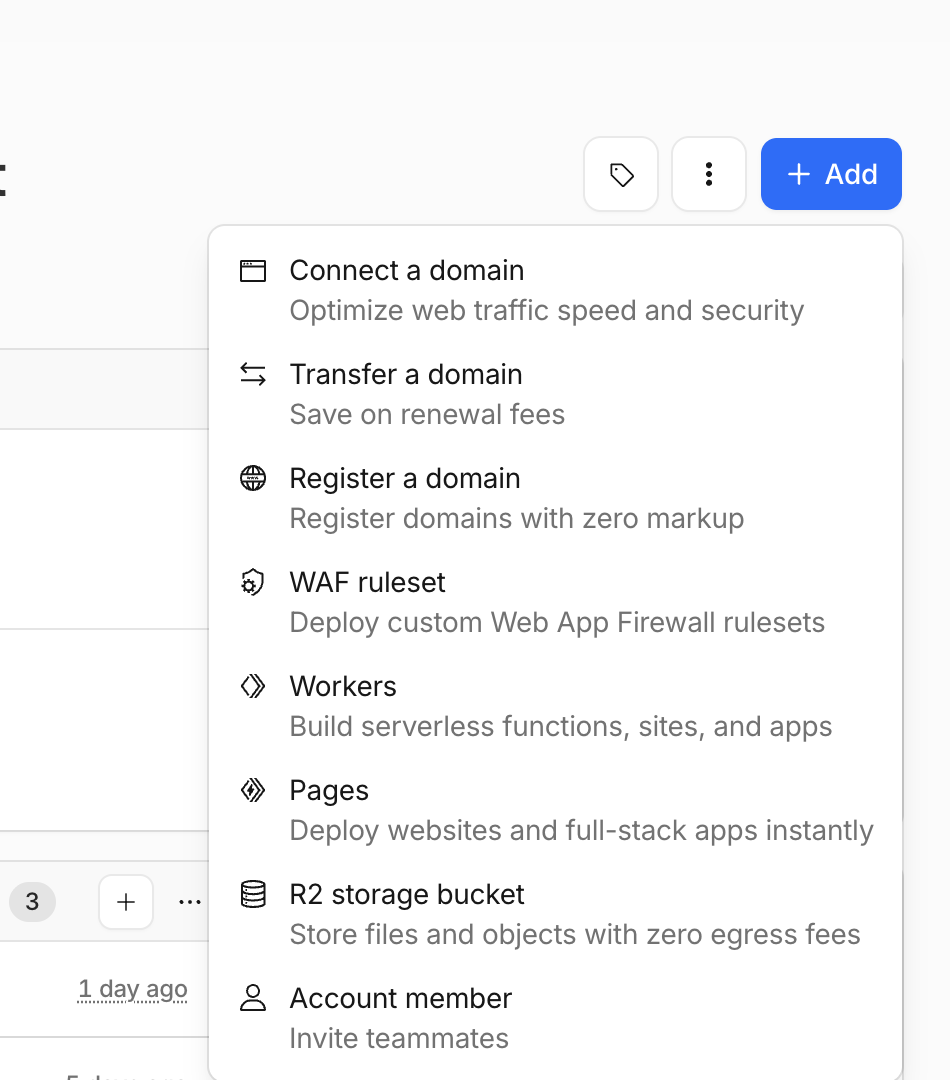This screenshot has height=1080, width=950.
Task: Click the Account member person icon
Action: point(253,998)
